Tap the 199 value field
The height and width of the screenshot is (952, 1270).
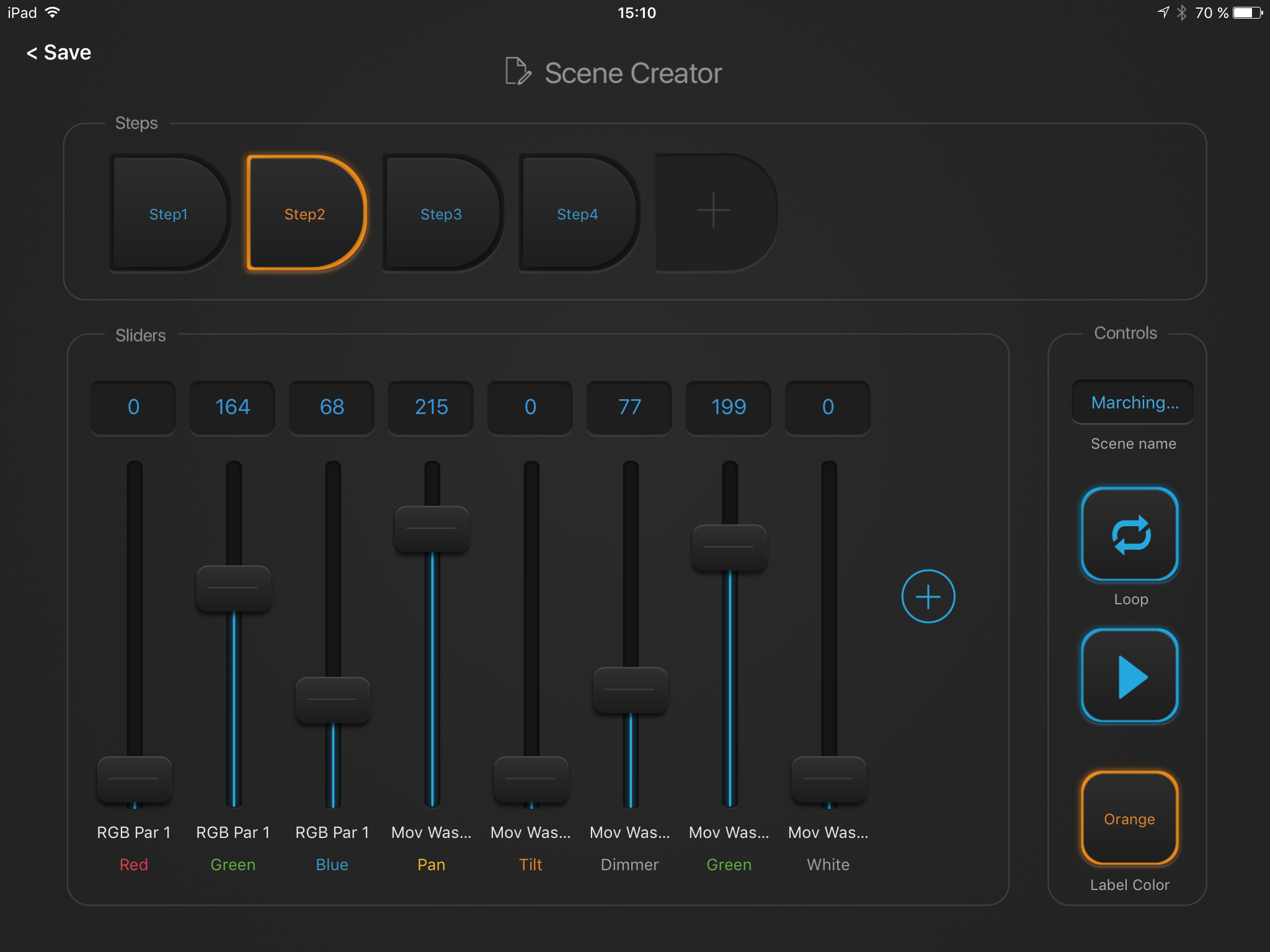click(729, 407)
